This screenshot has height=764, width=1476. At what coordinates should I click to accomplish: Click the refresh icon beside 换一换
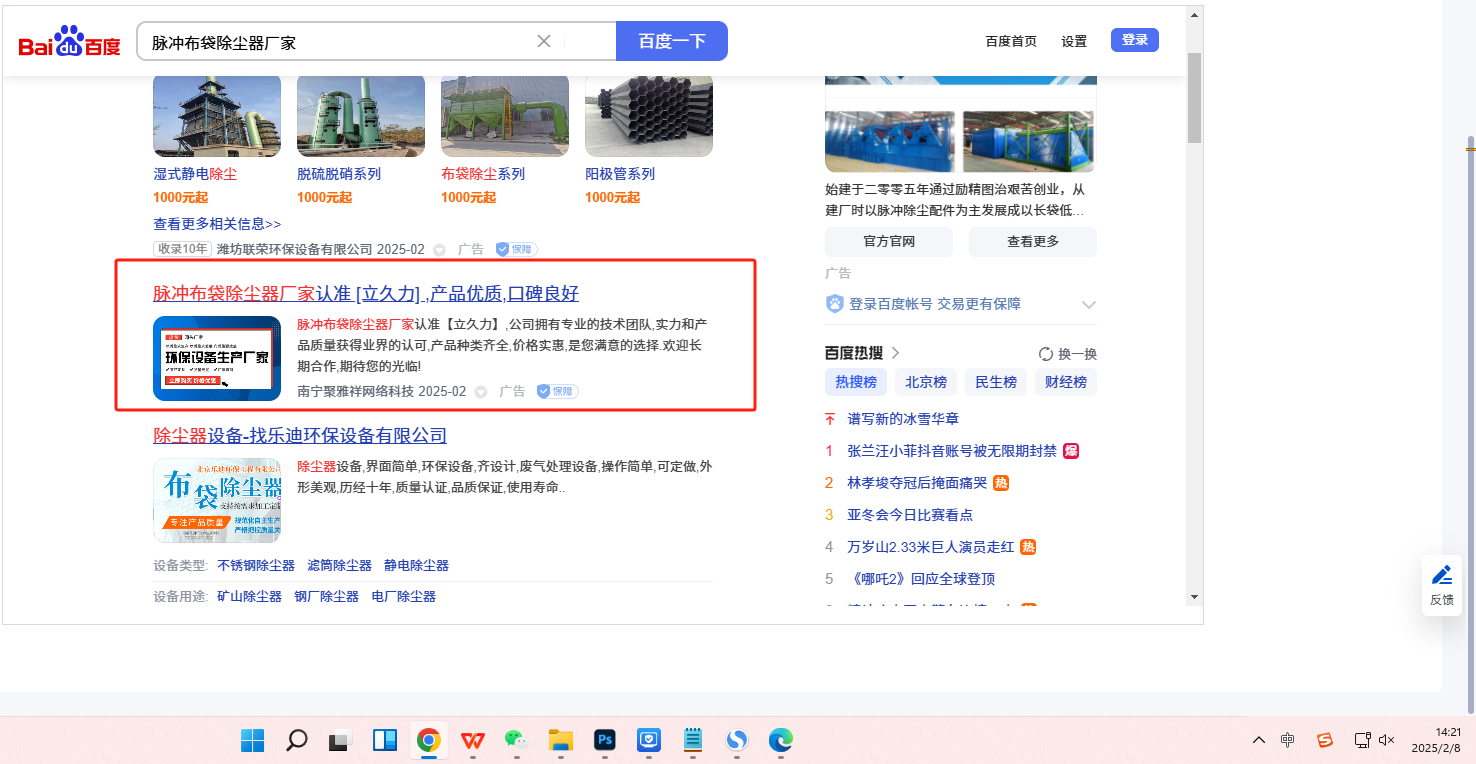click(1046, 354)
